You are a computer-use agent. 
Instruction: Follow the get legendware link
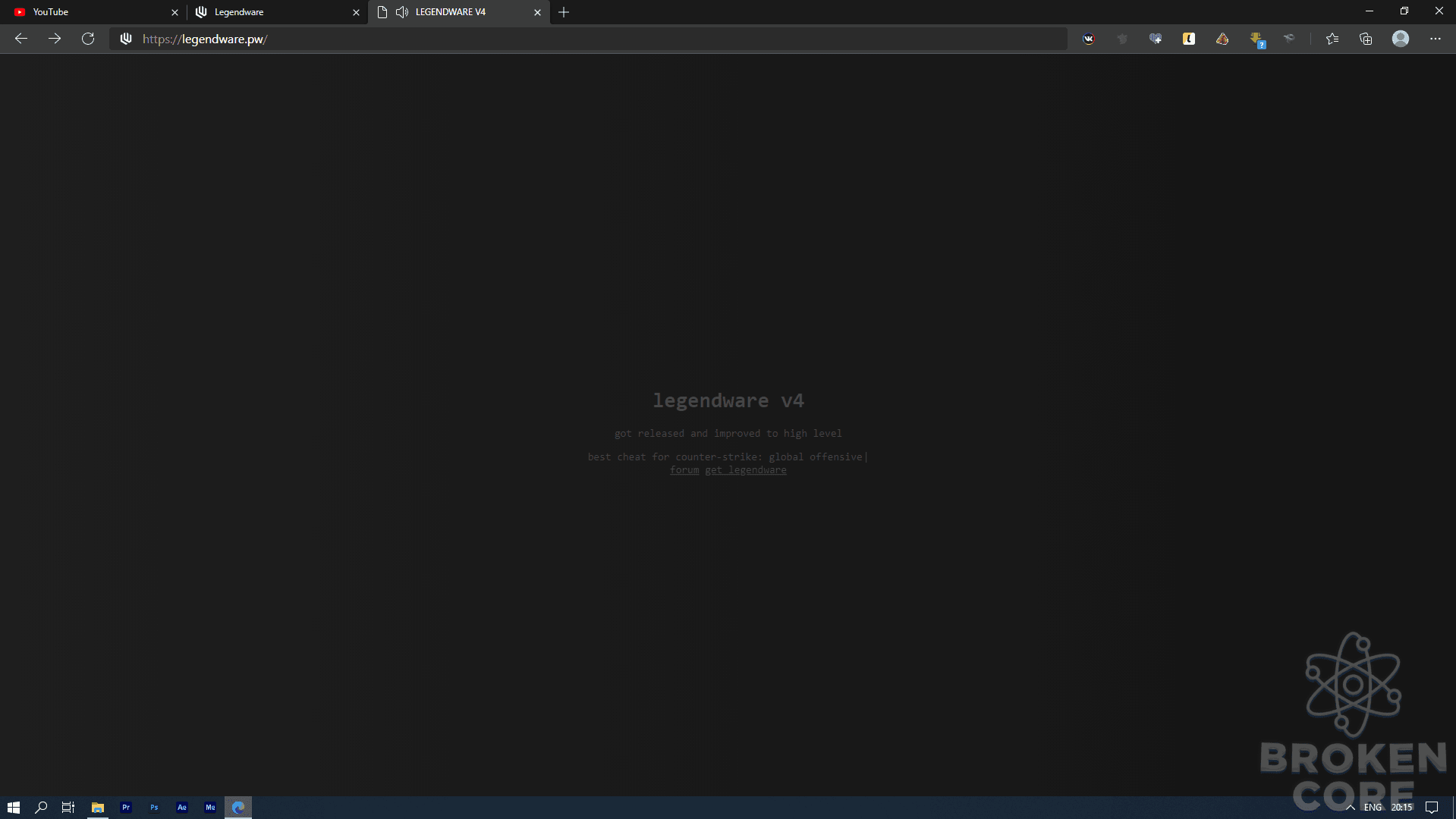click(x=746, y=470)
